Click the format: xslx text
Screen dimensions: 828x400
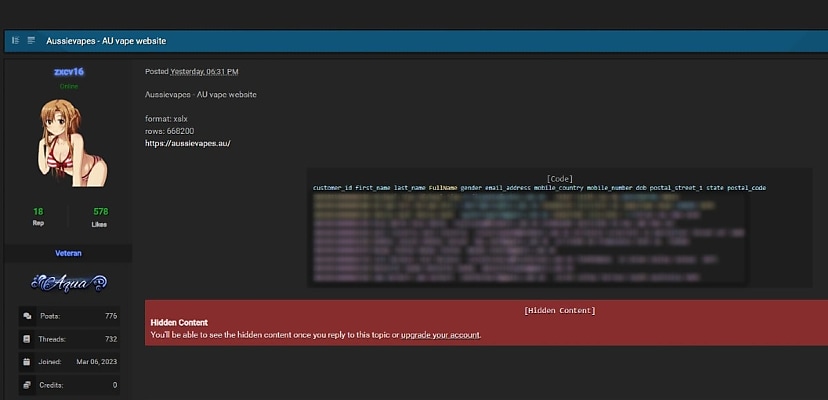[x=166, y=119]
